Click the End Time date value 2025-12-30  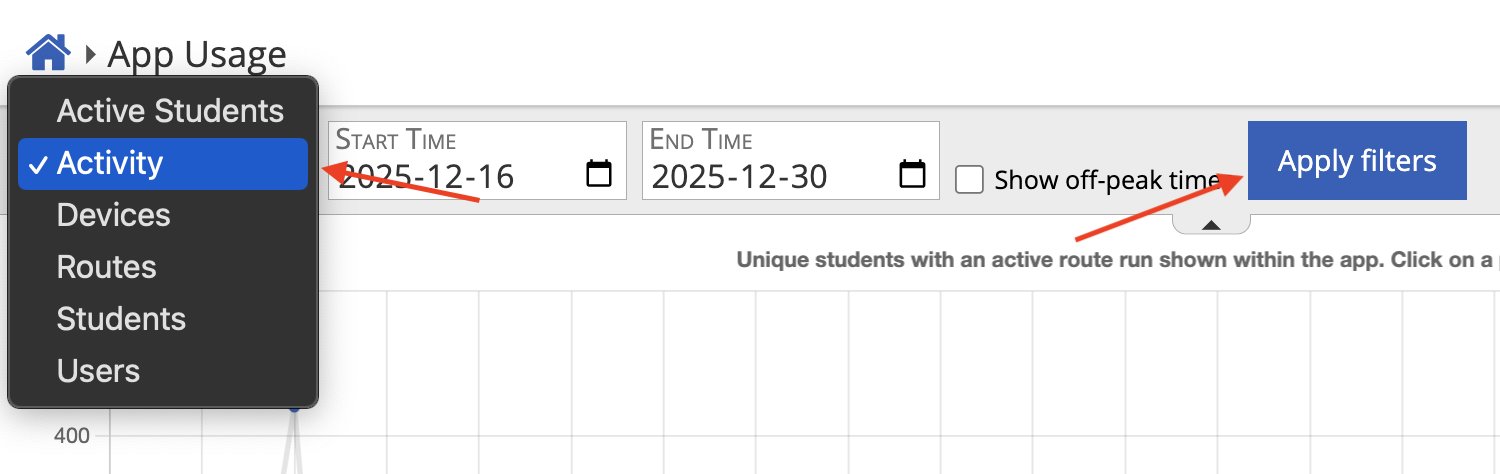(740, 177)
